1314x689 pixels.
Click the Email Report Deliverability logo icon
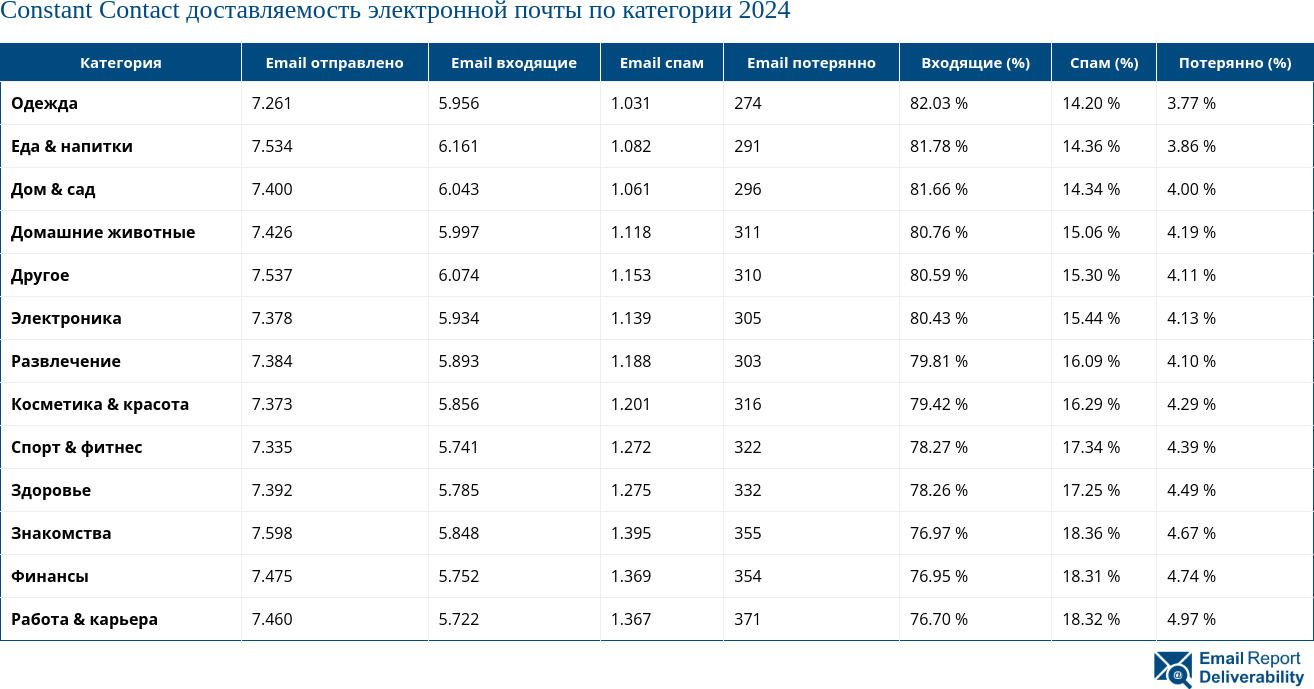pyautogui.click(x=1173, y=668)
